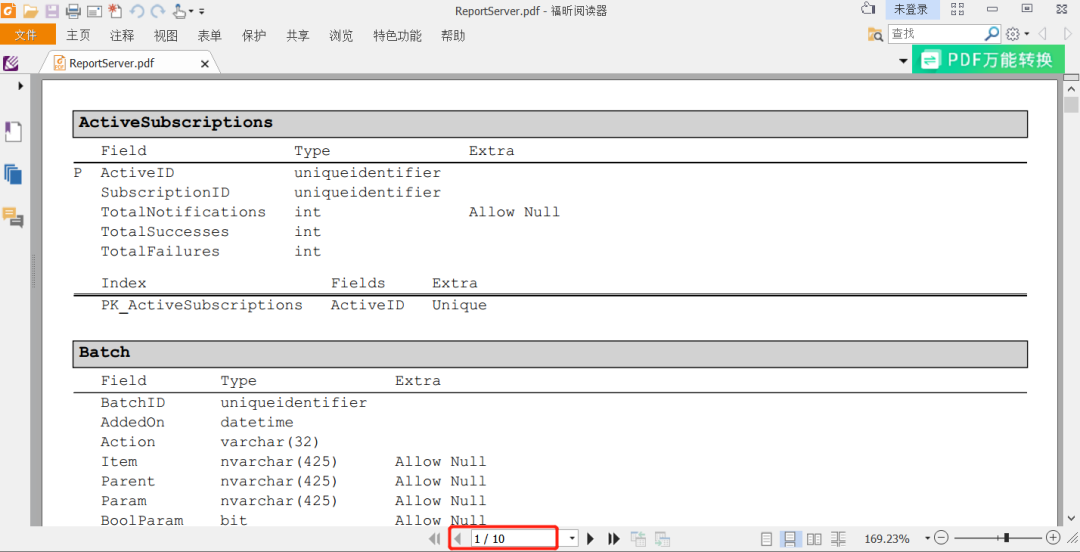This screenshot has width=1080, height=552.
Task: Click the zoom slider handle
Action: tap(1007, 538)
